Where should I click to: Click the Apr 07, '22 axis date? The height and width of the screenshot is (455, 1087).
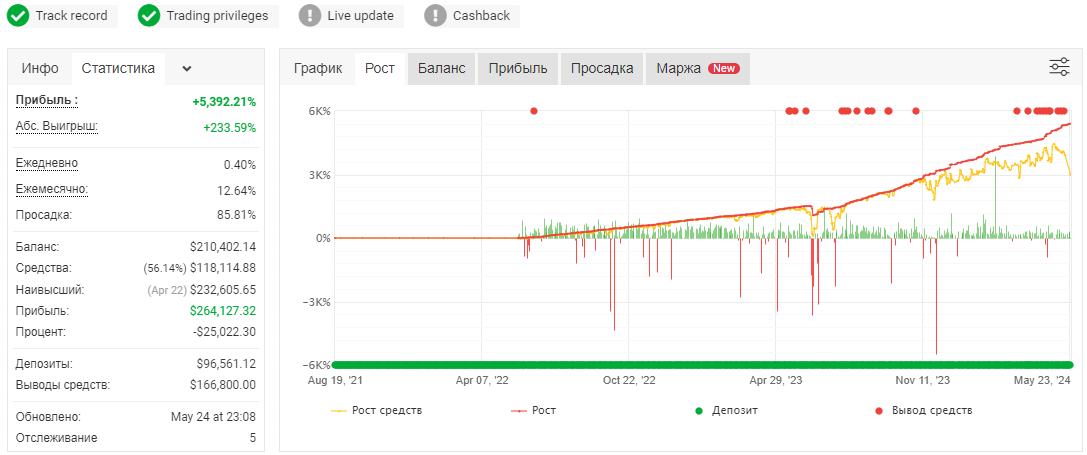[482, 380]
